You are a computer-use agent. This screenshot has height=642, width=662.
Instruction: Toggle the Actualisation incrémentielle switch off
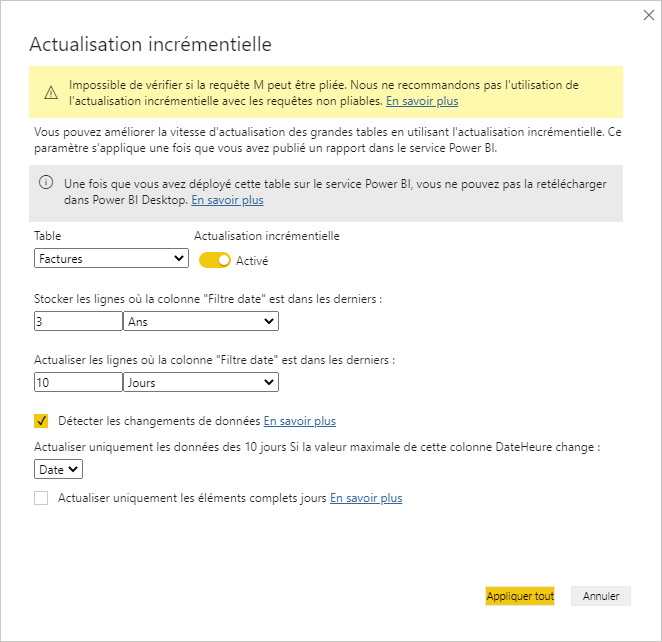click(214, 260)
